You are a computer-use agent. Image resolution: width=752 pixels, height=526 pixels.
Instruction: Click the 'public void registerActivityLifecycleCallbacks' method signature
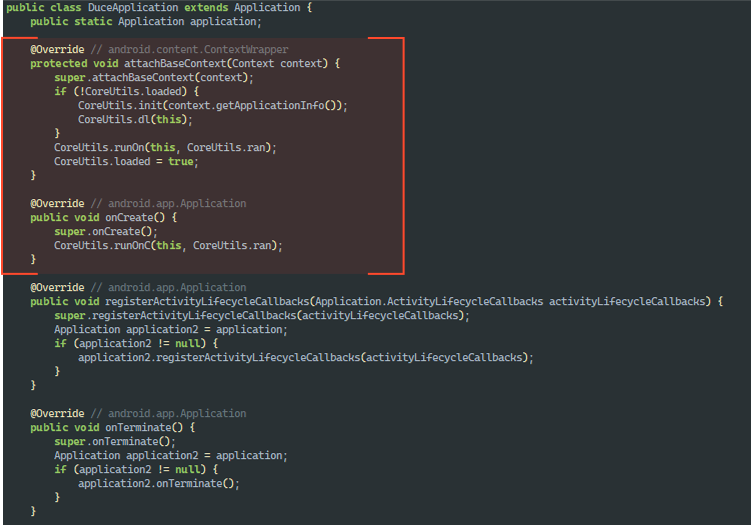coord(376,301)
